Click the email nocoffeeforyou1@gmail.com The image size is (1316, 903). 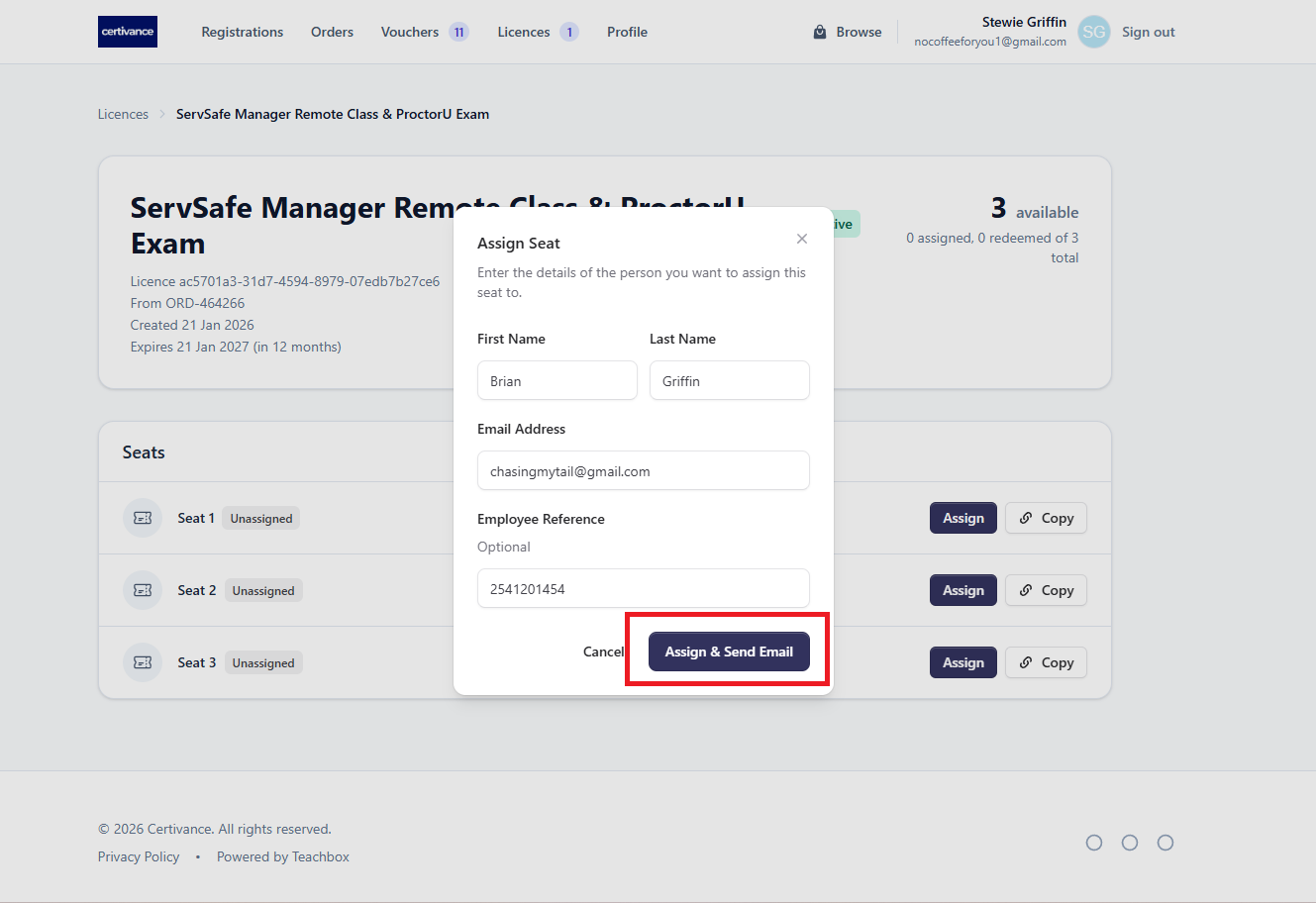(x=990, y=42)
